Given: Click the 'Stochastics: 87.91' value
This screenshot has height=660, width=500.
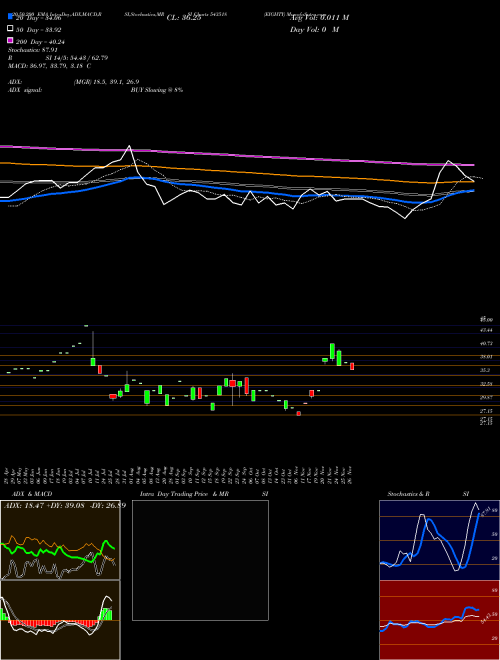Looking at the screenshot, I should click(x=32, y=50).
